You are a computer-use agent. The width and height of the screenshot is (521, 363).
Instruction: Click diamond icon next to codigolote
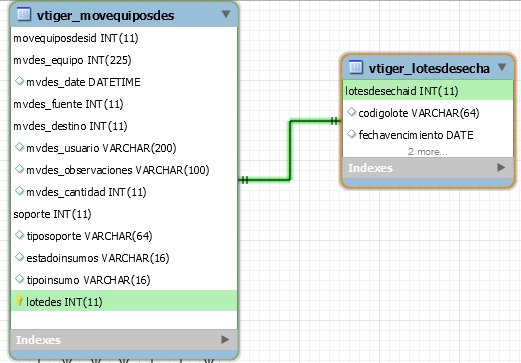pyautogui.click(x=351, y=112)
